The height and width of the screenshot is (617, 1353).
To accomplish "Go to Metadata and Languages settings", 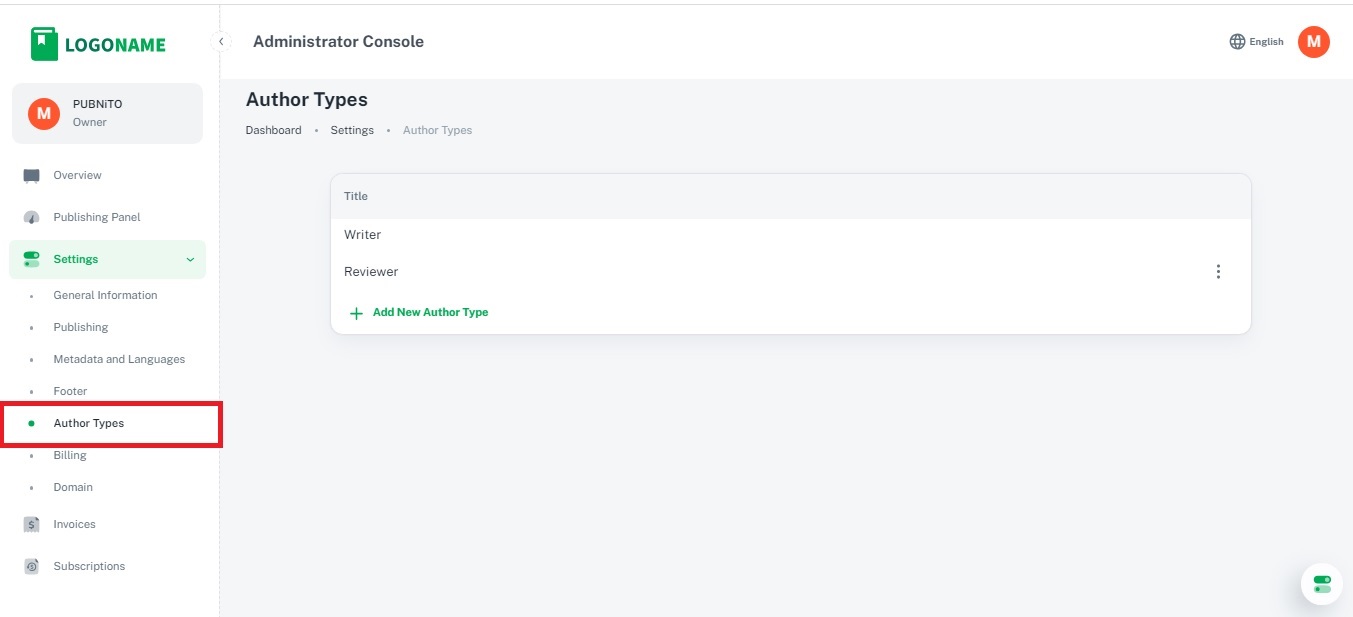I will coord(119,359).
